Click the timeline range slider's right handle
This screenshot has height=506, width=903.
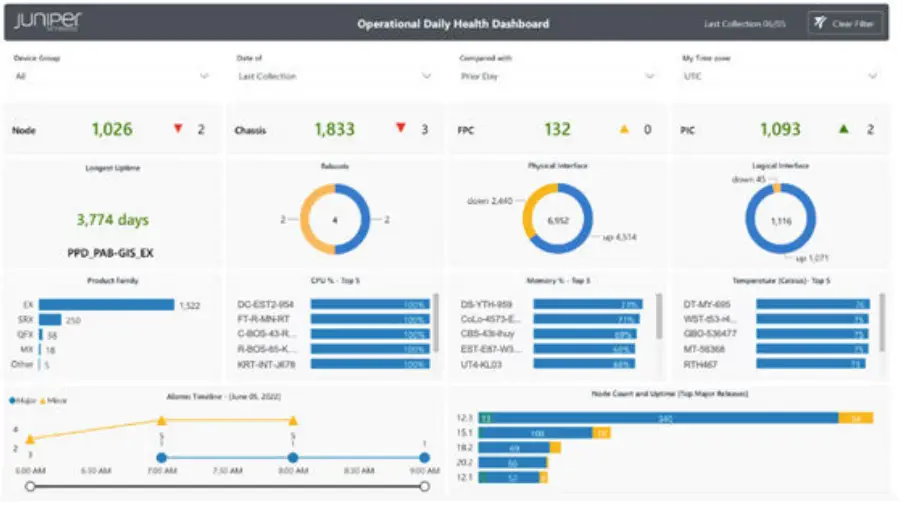pos(424,487)
